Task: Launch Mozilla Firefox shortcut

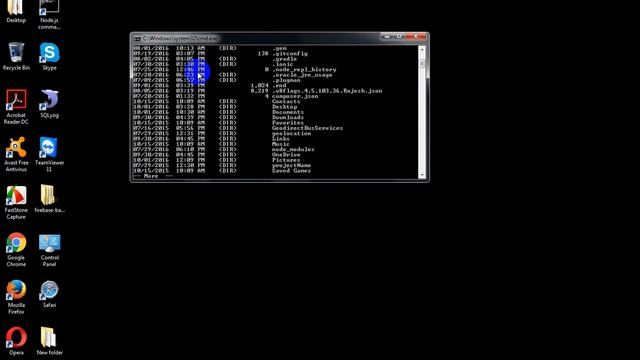Action: click(x=16, y=297)
